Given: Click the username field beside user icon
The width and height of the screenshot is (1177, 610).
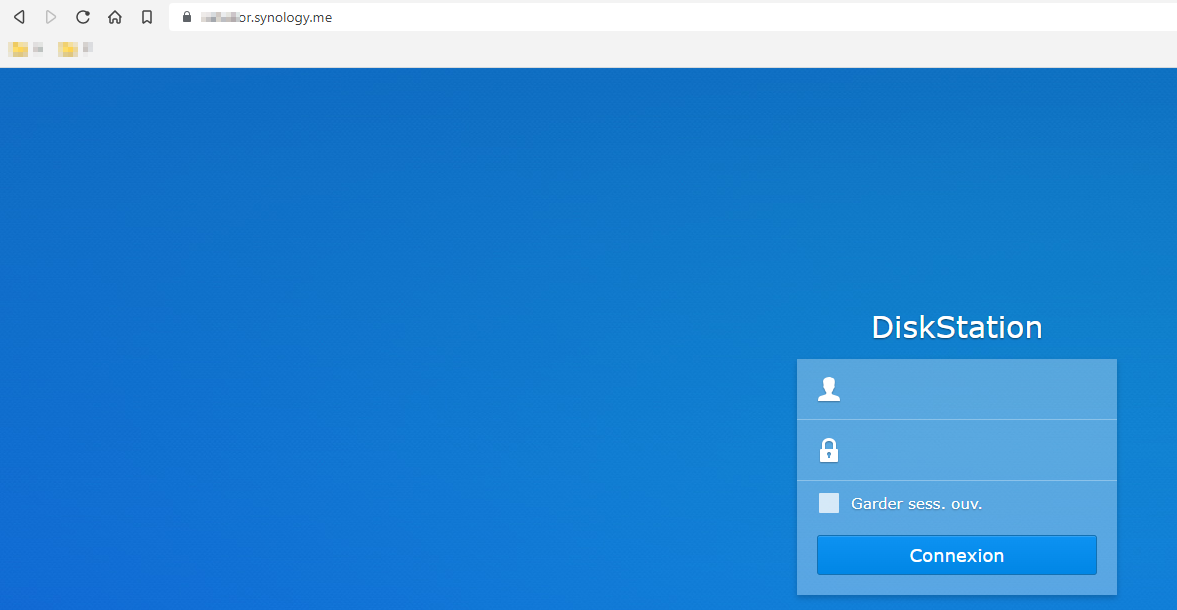Looking at the screenshot, I should (x=957, y=389).
